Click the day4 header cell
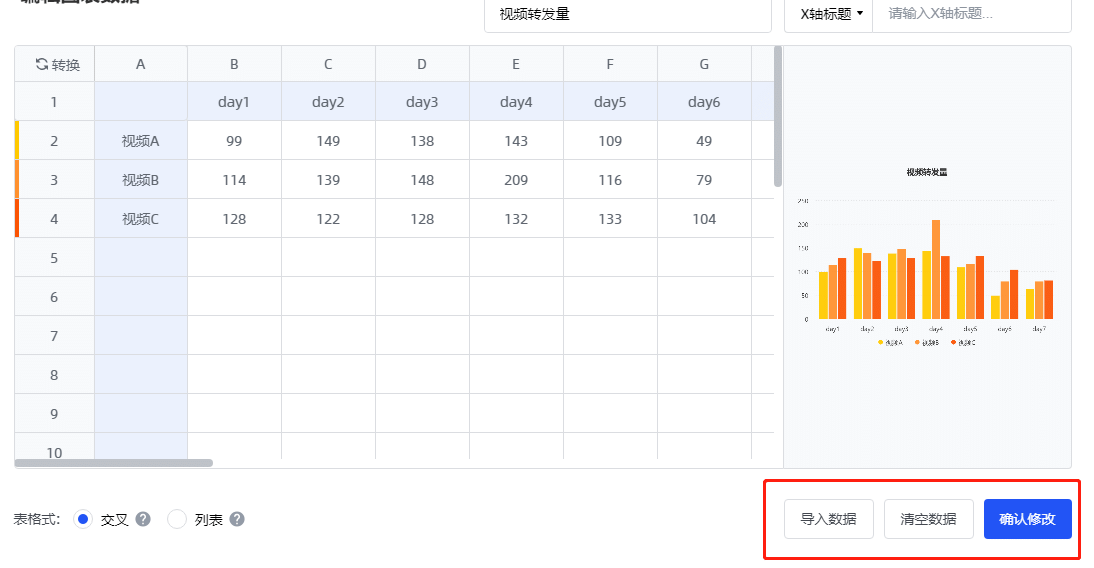 516,102
